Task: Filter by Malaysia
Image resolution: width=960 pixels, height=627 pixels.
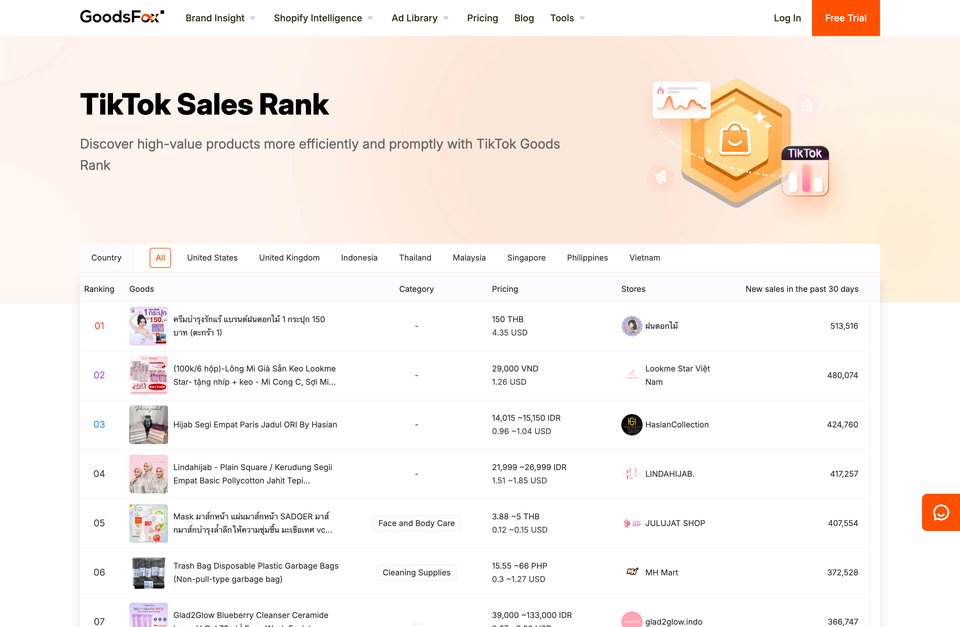Action: click(x=469, y=258)
